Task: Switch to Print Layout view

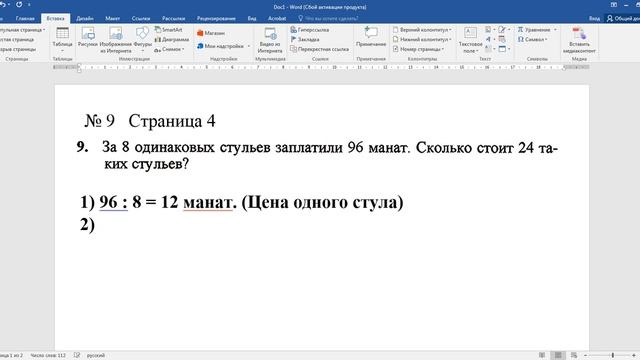Action: tap(558, 356)
